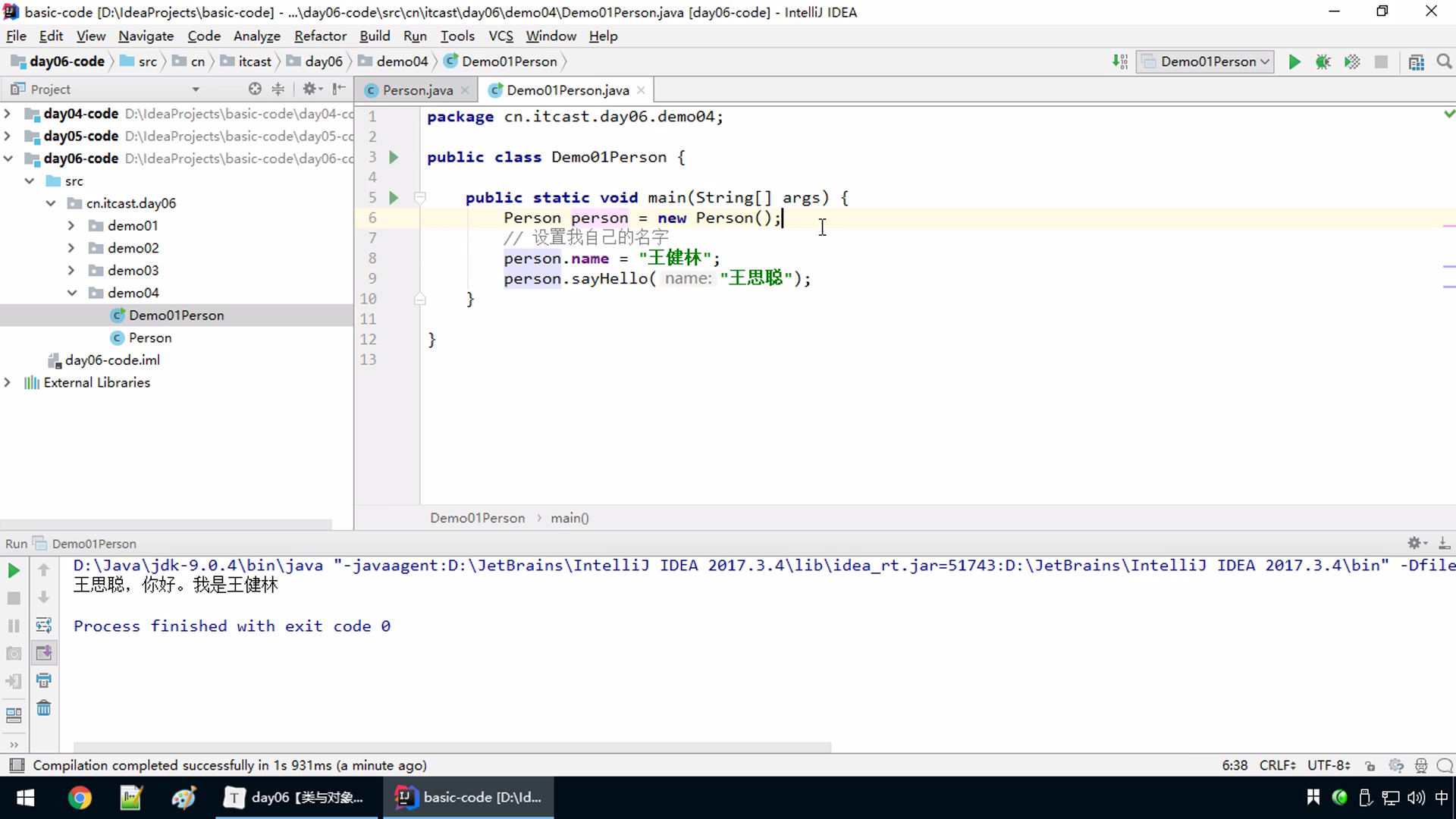
Task: Click the green Run button in top toolbar
Action: [x=1294, y=62]
